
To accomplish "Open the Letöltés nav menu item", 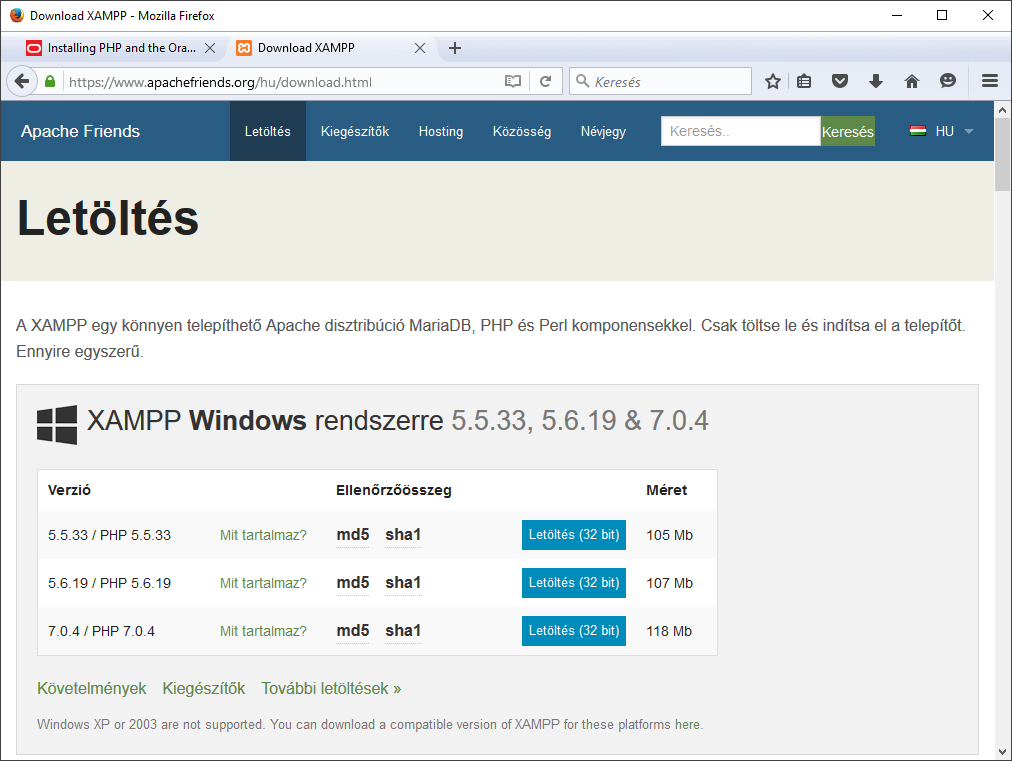I will [x=267, y=131].
